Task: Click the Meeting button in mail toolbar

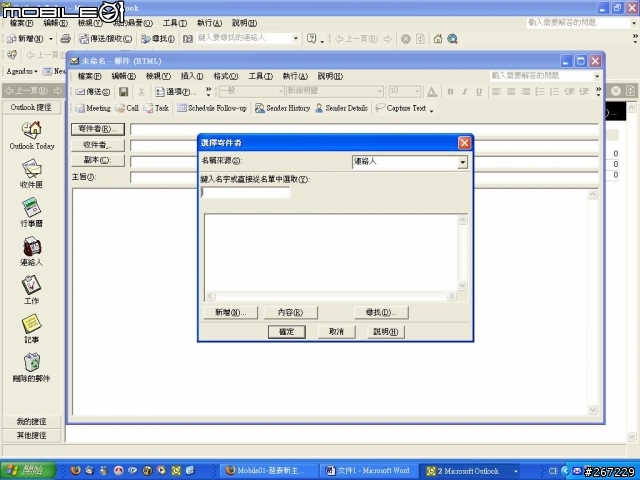Action: point(93,108)
